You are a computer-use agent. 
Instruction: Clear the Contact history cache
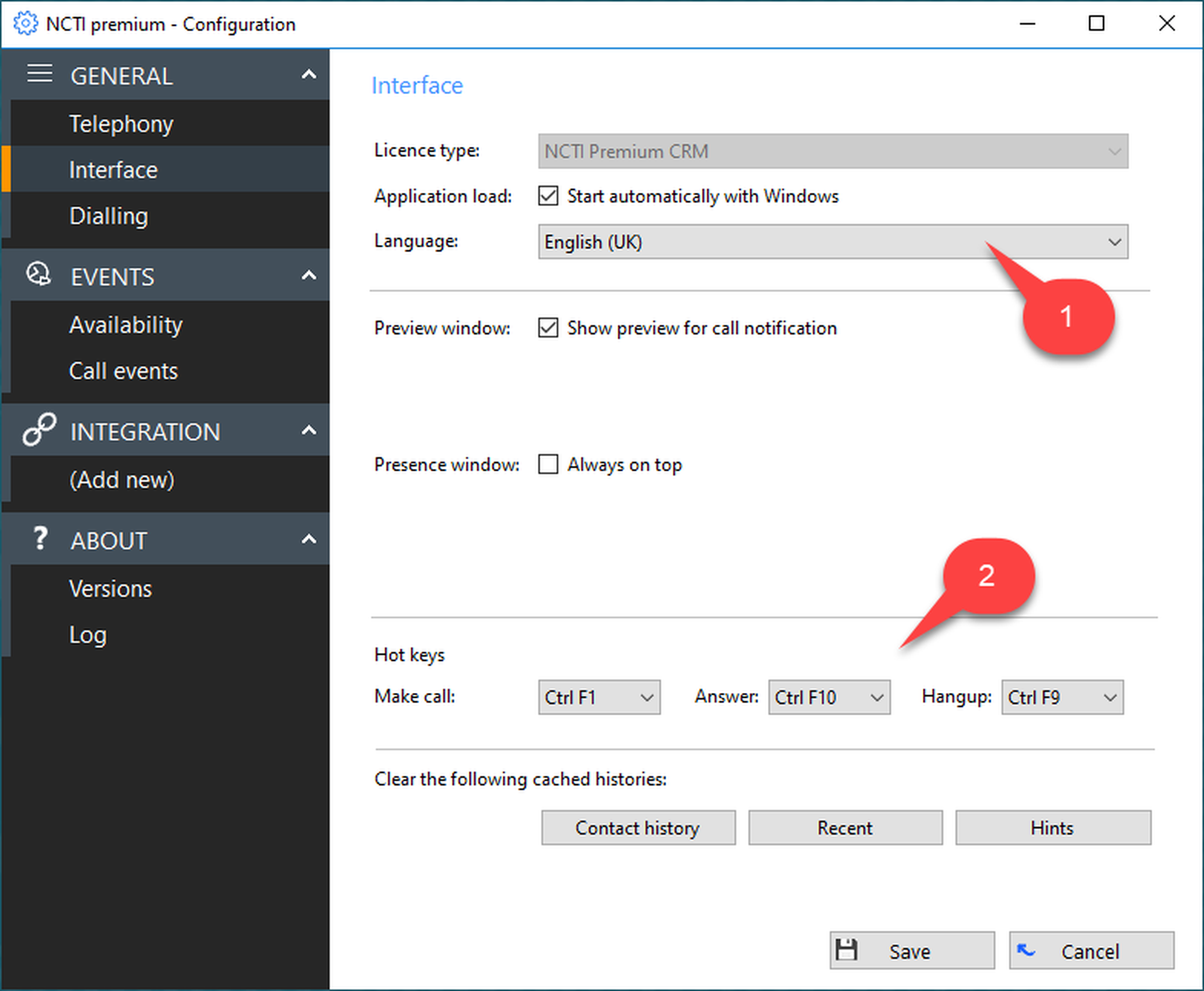tap(638, 828)
